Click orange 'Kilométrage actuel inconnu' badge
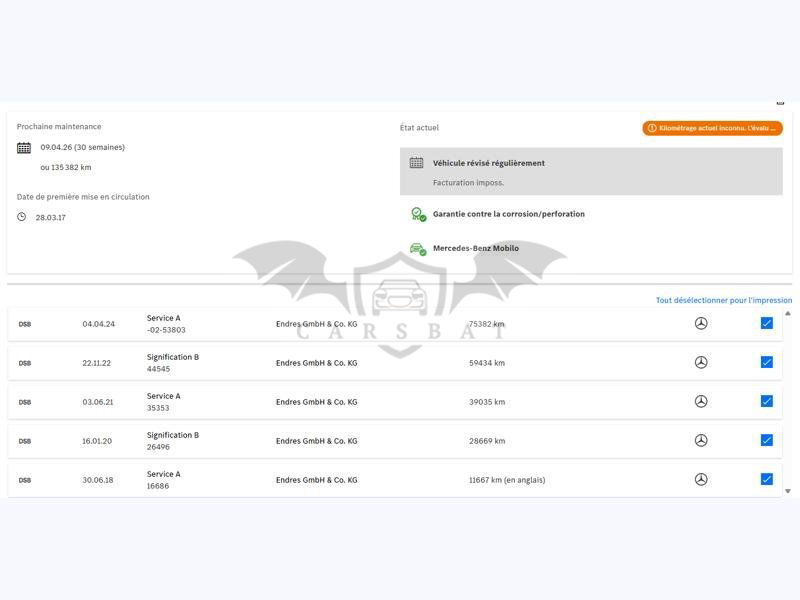Image resolution: width=800 pixels, height=600 pixels. click(712, 128)
